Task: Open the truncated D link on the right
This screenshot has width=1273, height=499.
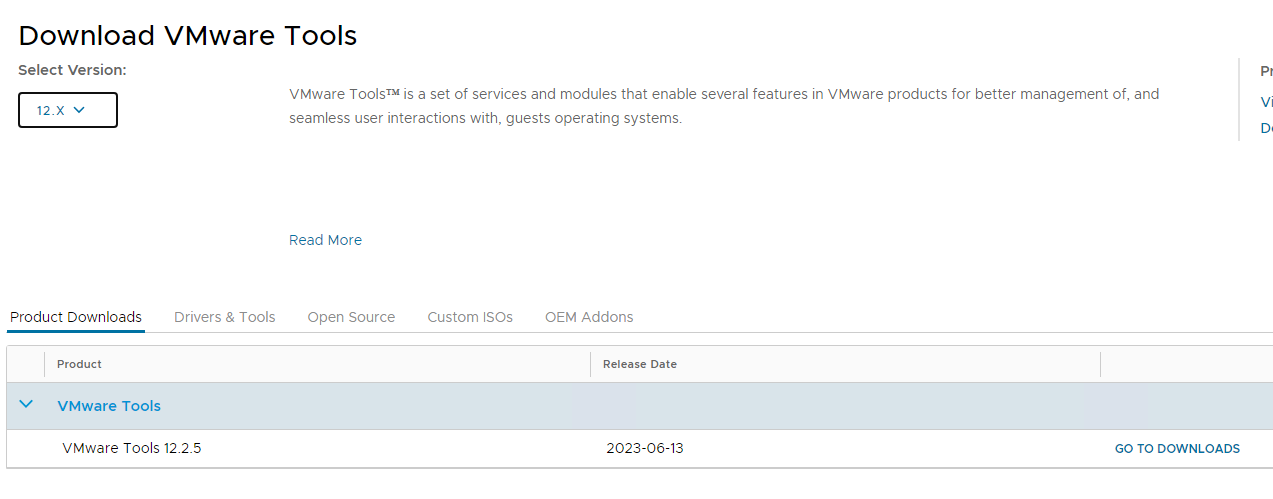Action: click(x=1266, y=128)
